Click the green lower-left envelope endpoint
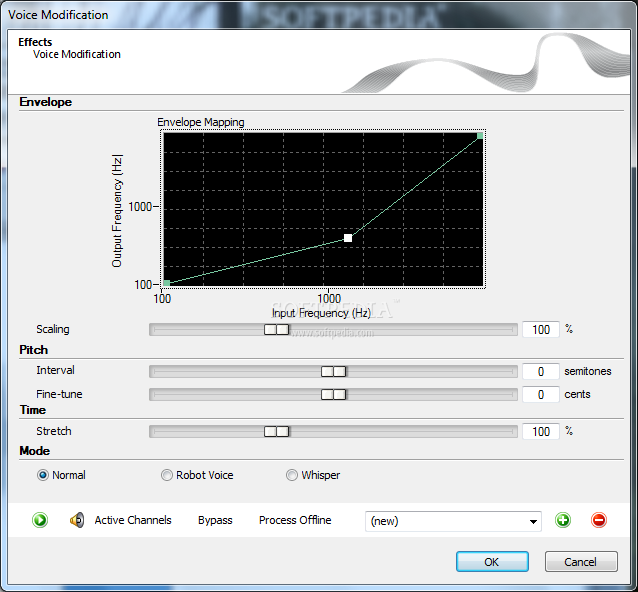The height and width of the screenshot is (592, 638). click(x=166, y=283)
